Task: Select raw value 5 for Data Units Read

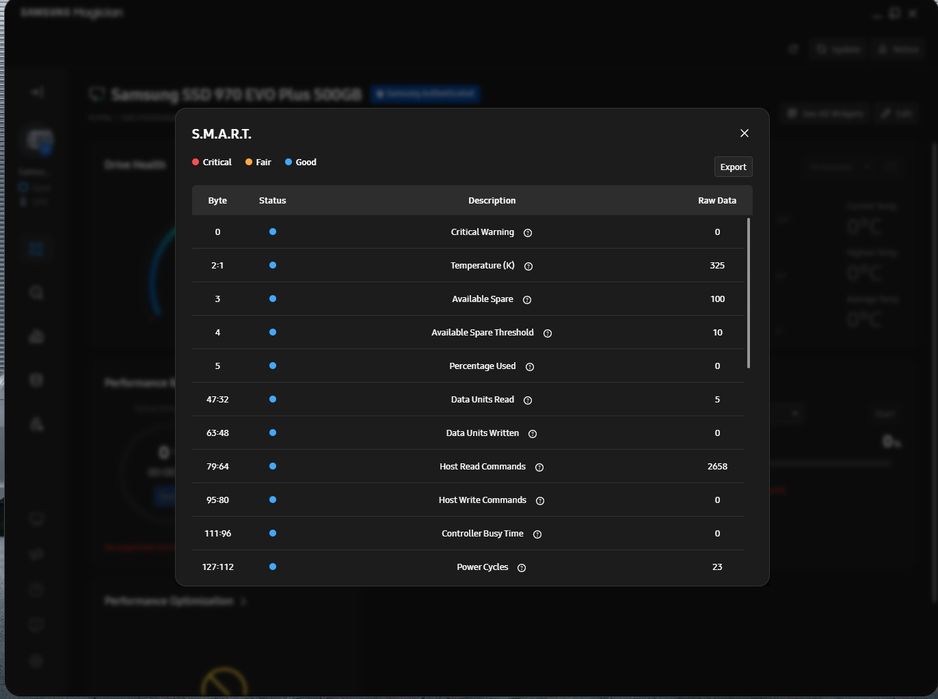Action: pos(717,399)
